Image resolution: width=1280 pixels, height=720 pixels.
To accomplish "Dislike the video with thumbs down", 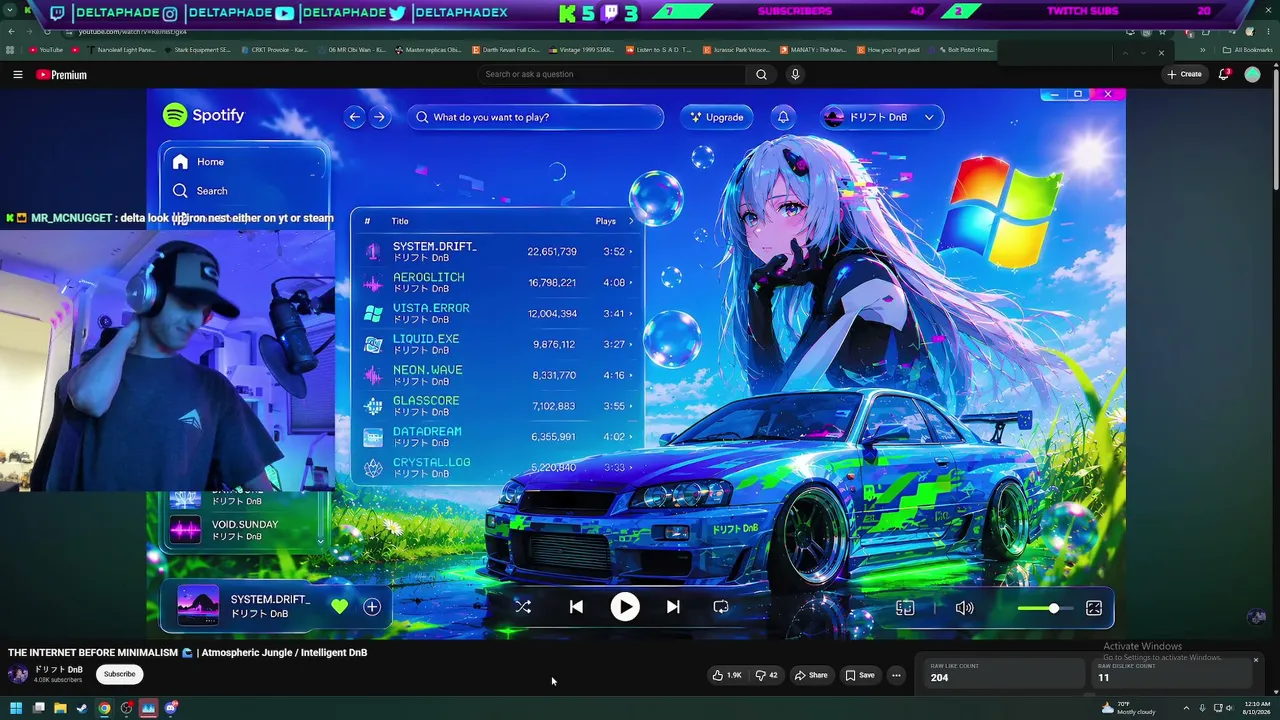I will (767, 675).
